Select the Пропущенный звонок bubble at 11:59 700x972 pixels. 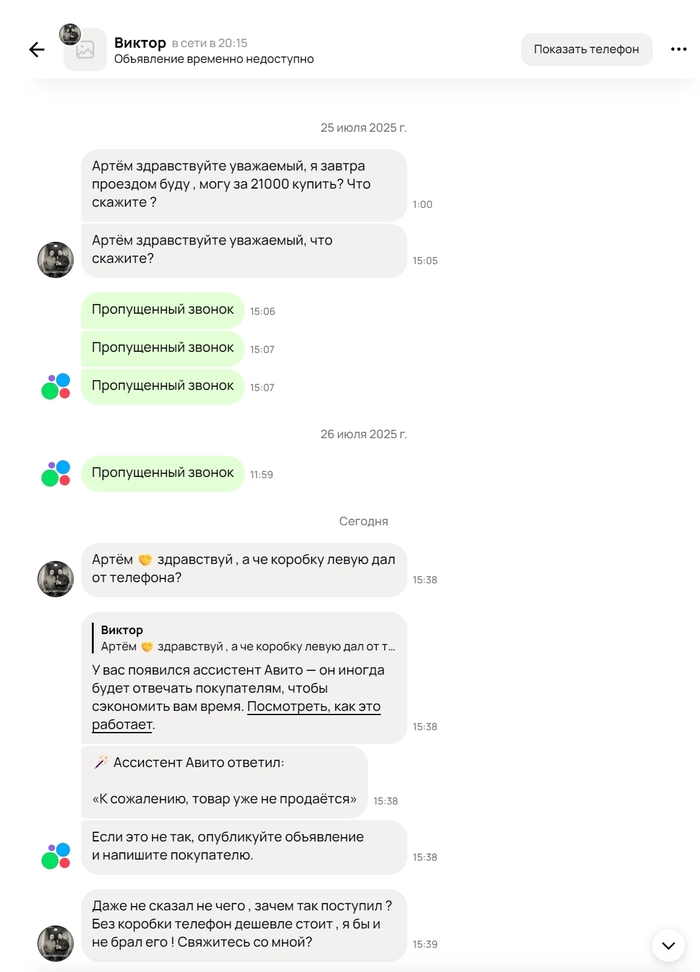(162, 473)
